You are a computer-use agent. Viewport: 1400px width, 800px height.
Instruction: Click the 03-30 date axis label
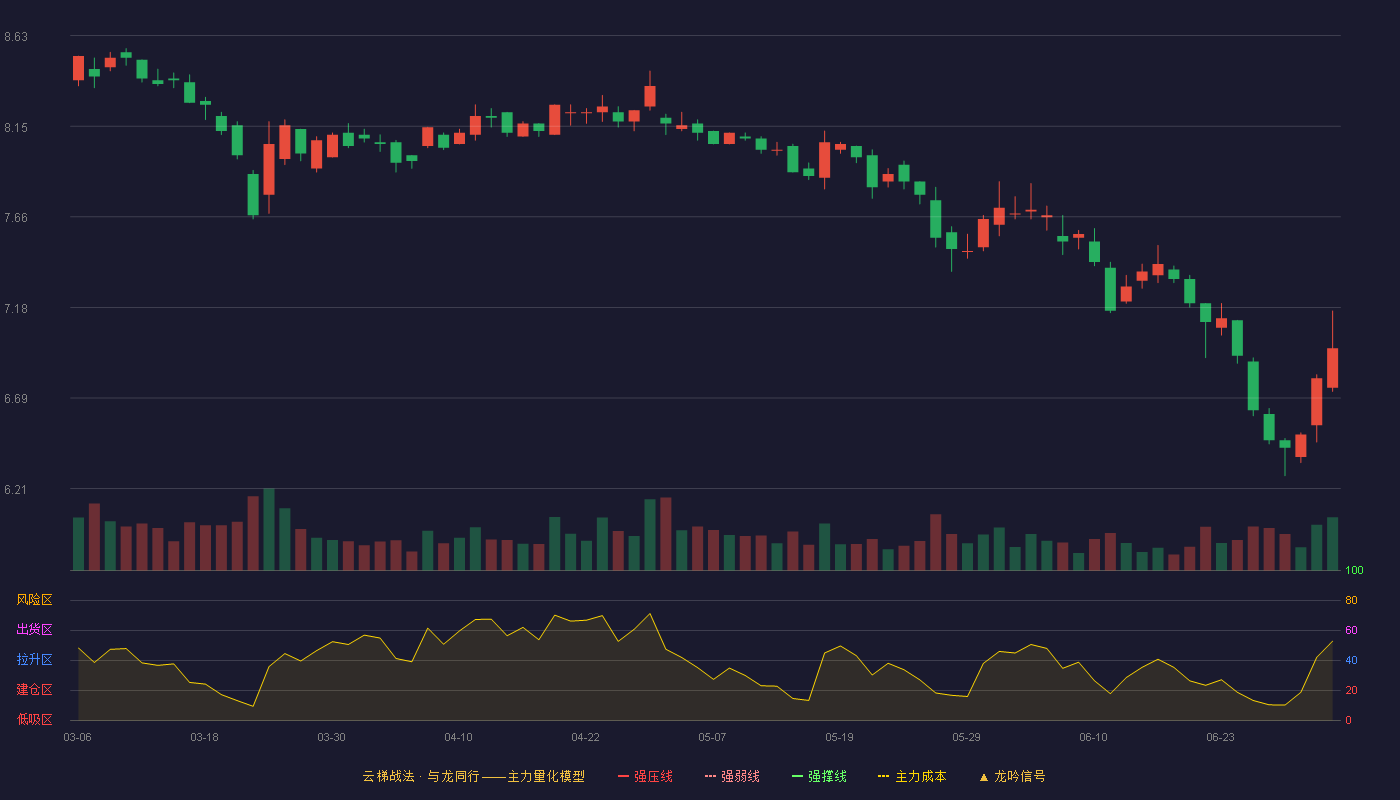332,737
